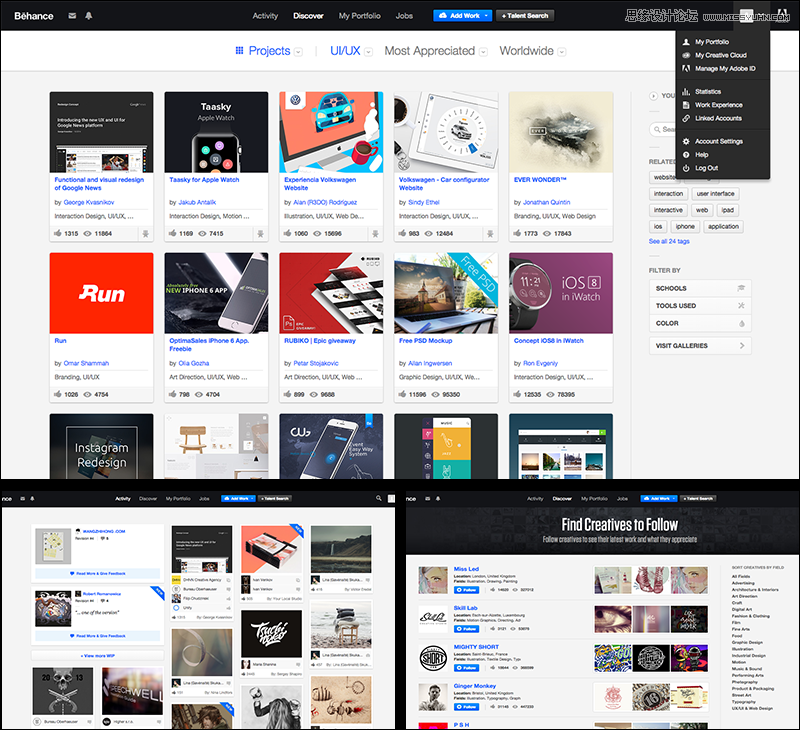
Task: Click the Projects grid icon
Action: click(239, 51)
